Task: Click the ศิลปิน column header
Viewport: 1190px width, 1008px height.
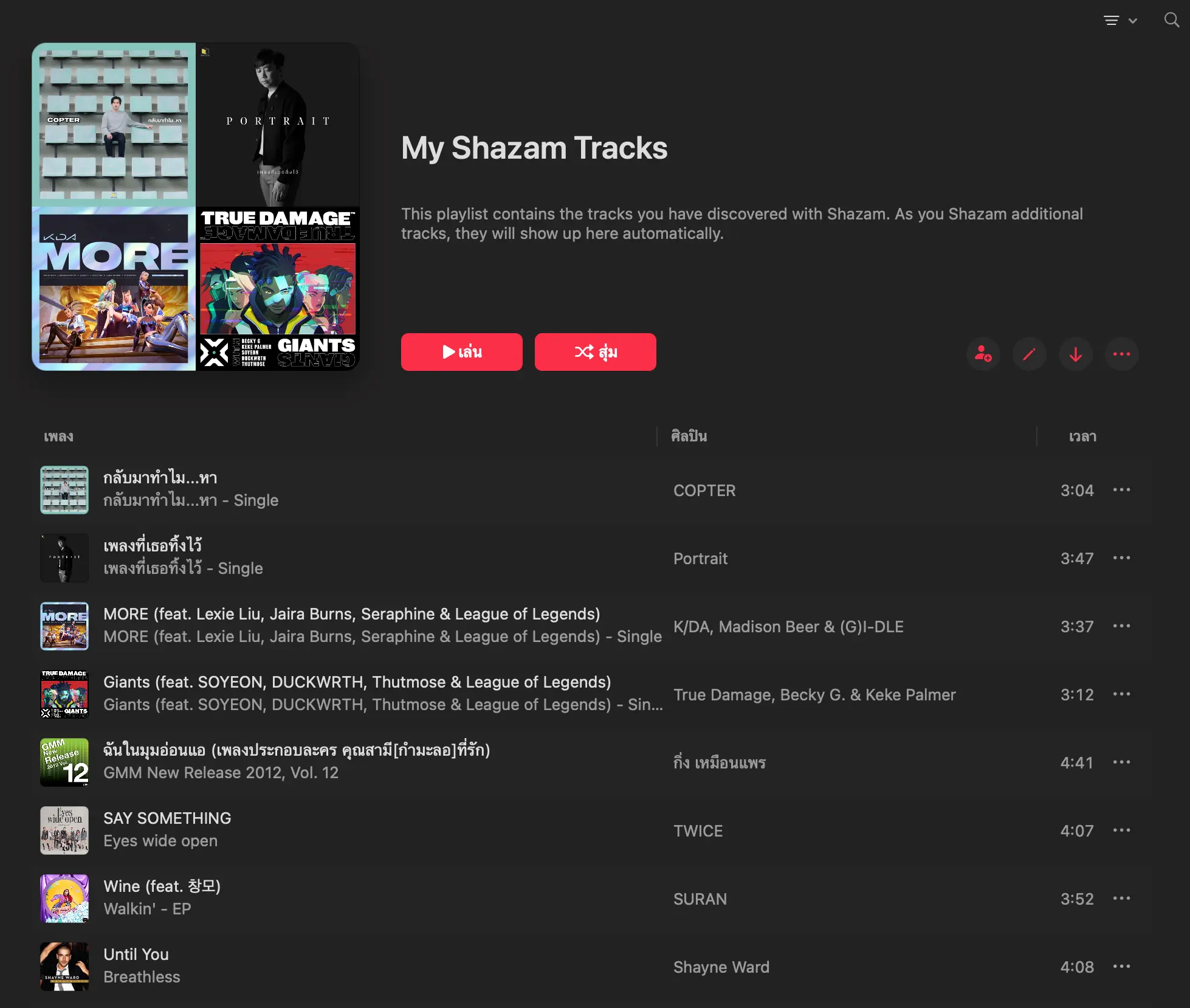Action: 689,436
